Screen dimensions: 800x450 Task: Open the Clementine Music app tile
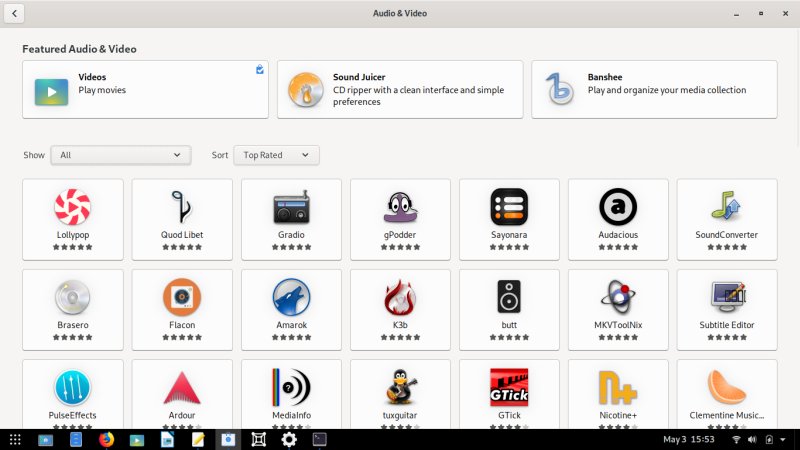coord(727,394)
